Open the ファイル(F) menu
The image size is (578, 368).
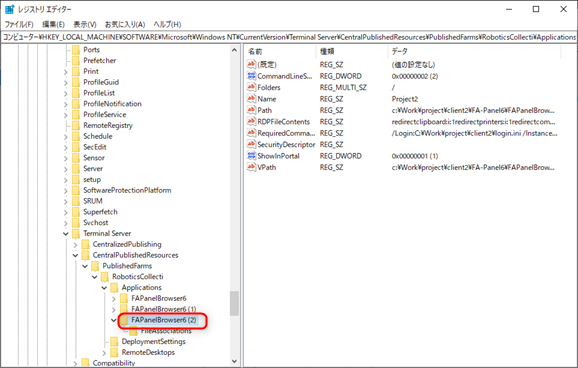click(x=19, y=24)
